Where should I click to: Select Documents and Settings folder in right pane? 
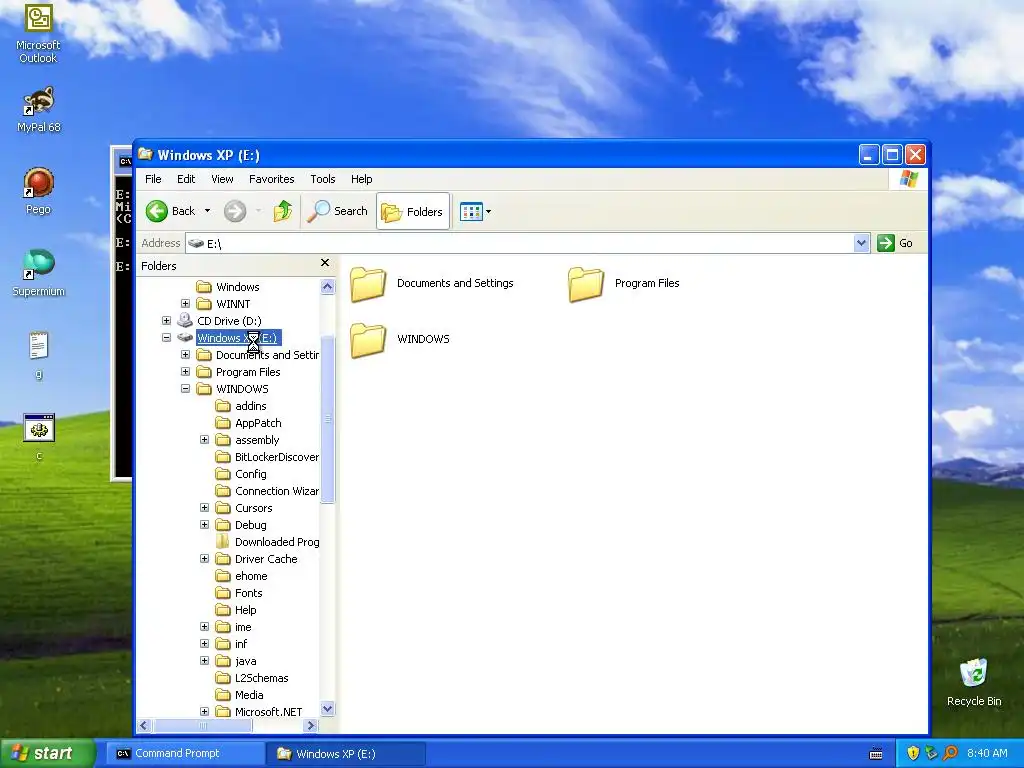click(x=432, y=284)
